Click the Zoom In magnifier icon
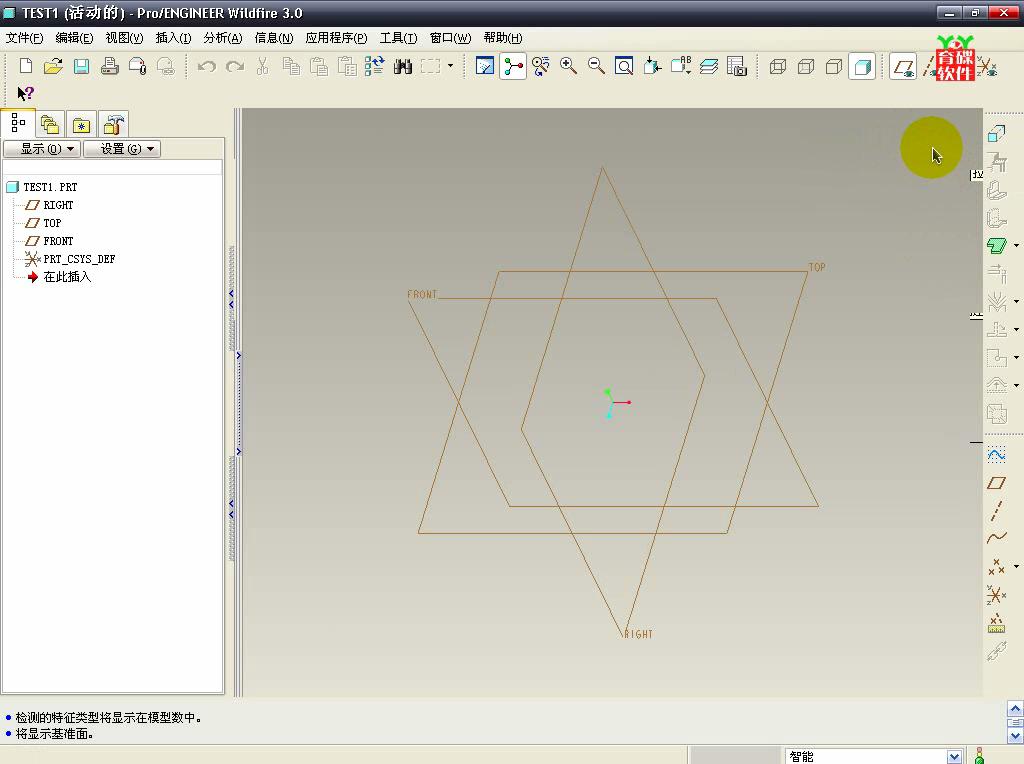 [x=568, y=66]
